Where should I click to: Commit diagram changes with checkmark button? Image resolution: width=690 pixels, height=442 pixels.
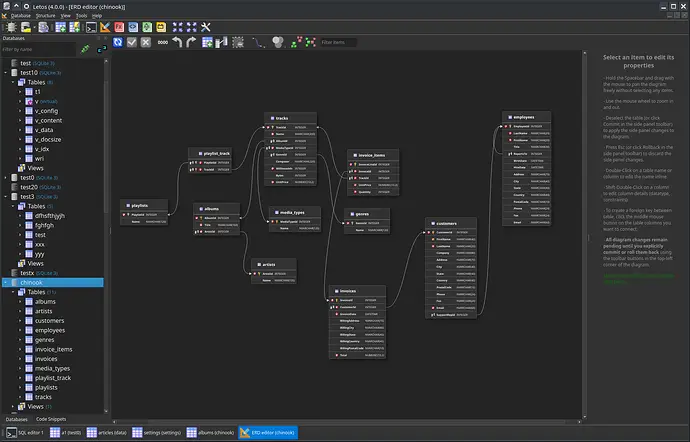(132, 42)
